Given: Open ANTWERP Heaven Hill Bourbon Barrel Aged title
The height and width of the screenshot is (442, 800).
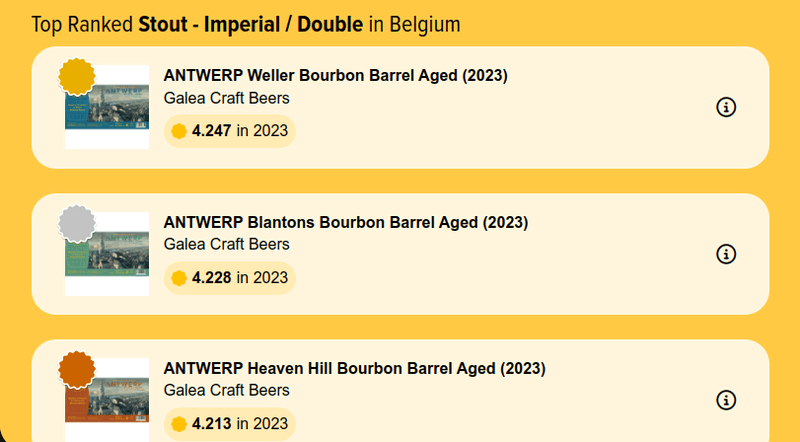Looking at the screenshot, I should (354, 368).
